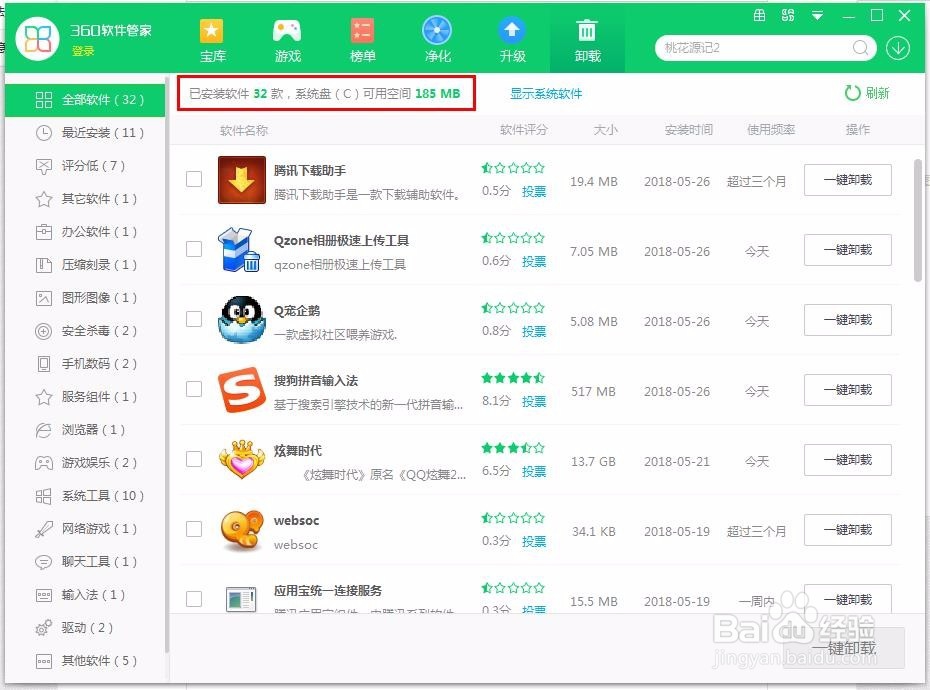930x690 pixels.
Task: Select 其他软件 (5) category
Action: (x=85, y=661)
